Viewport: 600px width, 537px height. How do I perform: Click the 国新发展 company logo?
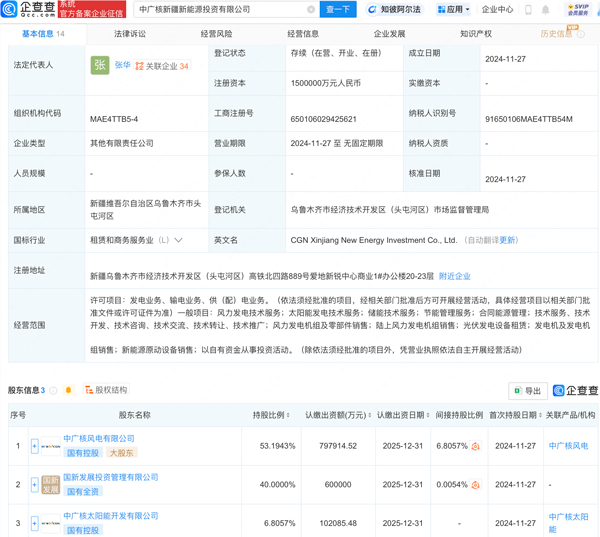click(x=51, y=485)
